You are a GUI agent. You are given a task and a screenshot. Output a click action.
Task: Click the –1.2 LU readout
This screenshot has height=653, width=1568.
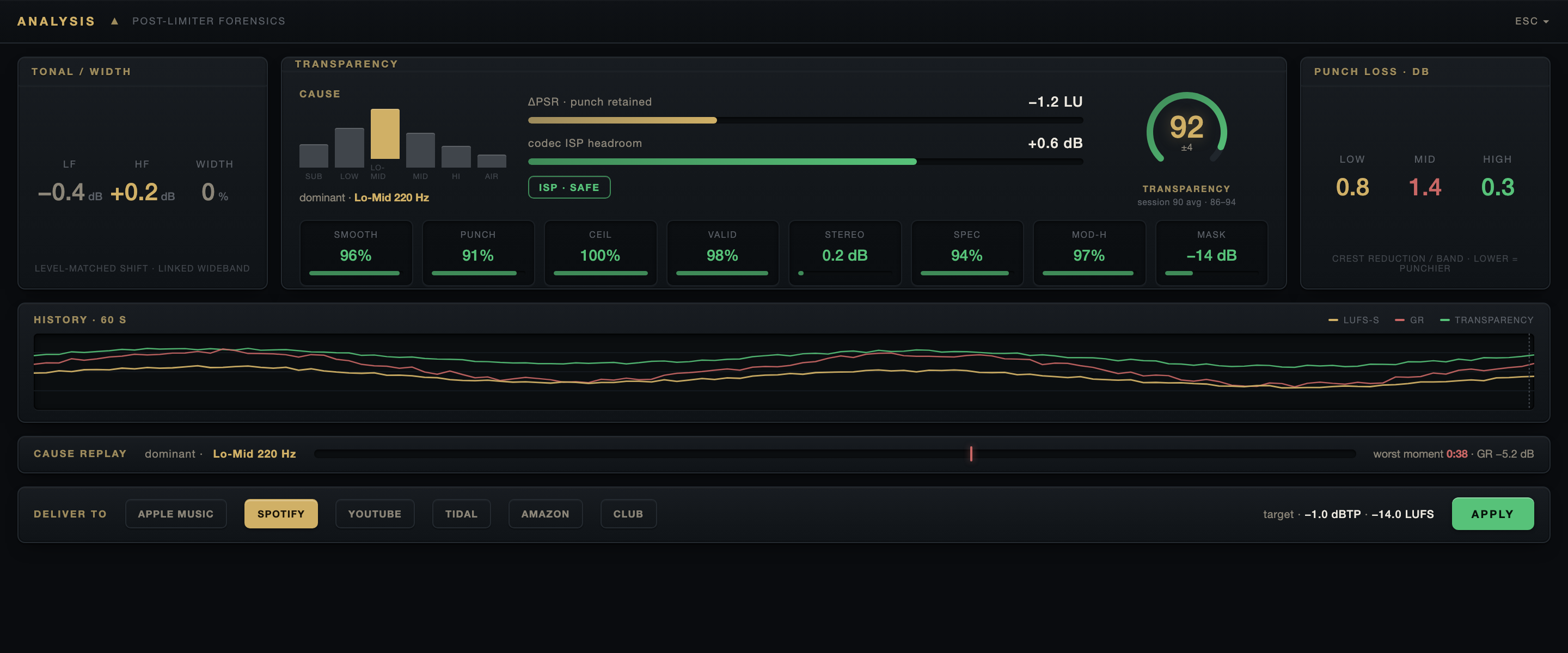coord(1055,102)
